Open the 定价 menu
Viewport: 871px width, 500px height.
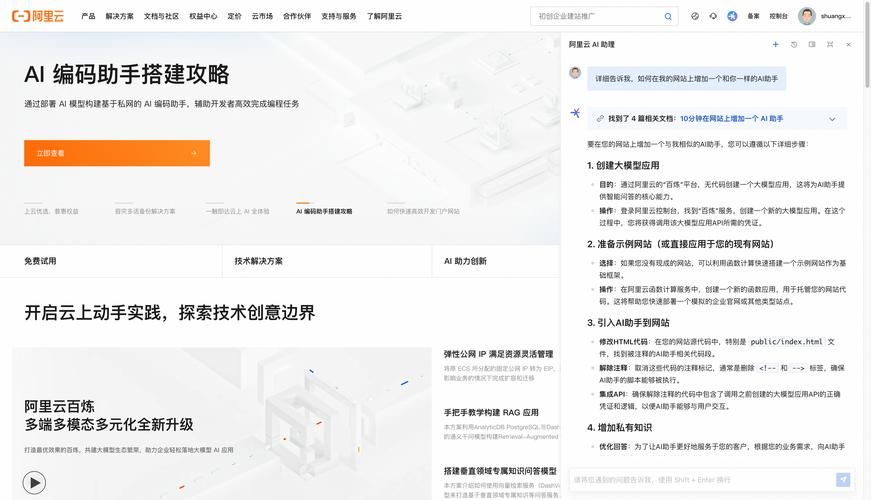coord(234,16)
